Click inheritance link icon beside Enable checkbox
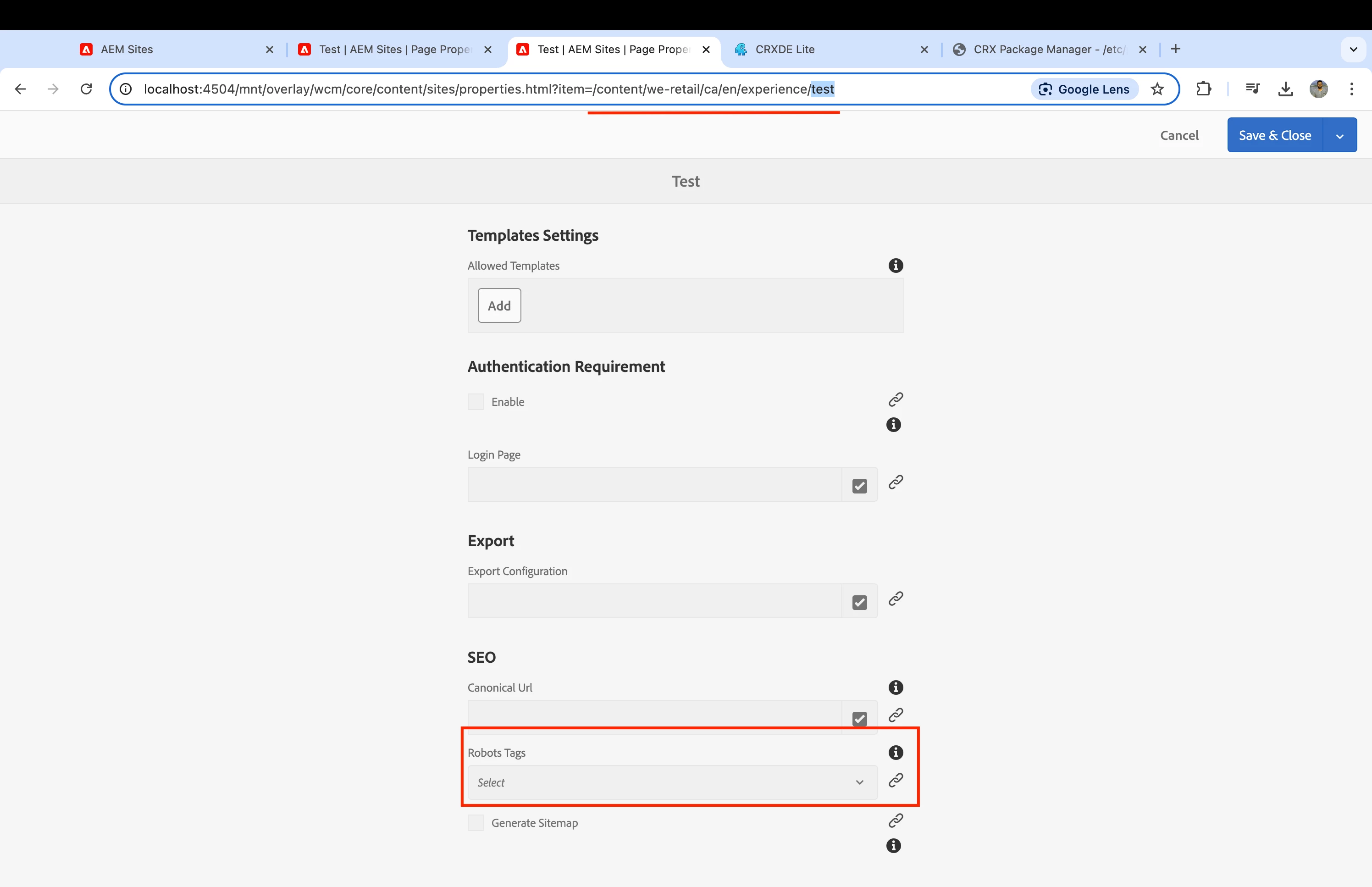The height and width of the screenshot is (887, 1372). pyautogui.click(x=895, y=399)
